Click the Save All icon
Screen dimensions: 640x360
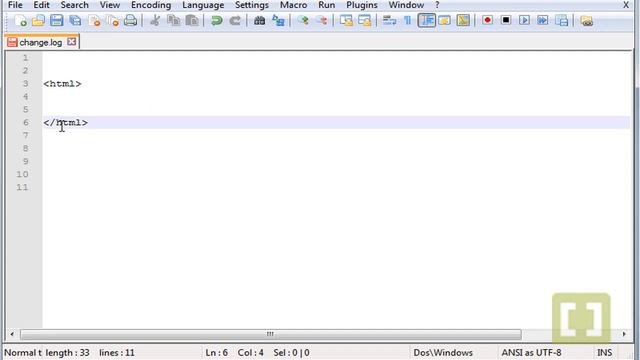[75, 20]
